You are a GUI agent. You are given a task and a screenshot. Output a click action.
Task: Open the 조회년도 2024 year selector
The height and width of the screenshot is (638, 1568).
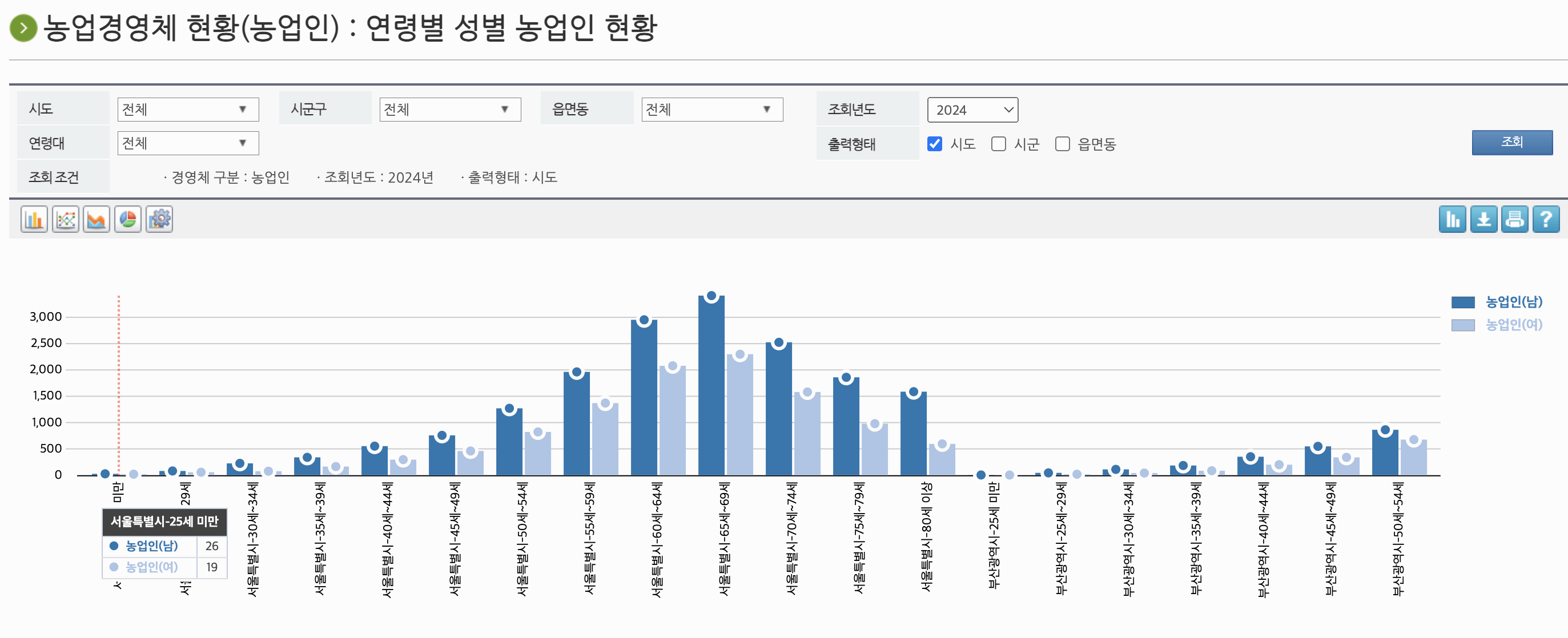[x=972, y=110]
